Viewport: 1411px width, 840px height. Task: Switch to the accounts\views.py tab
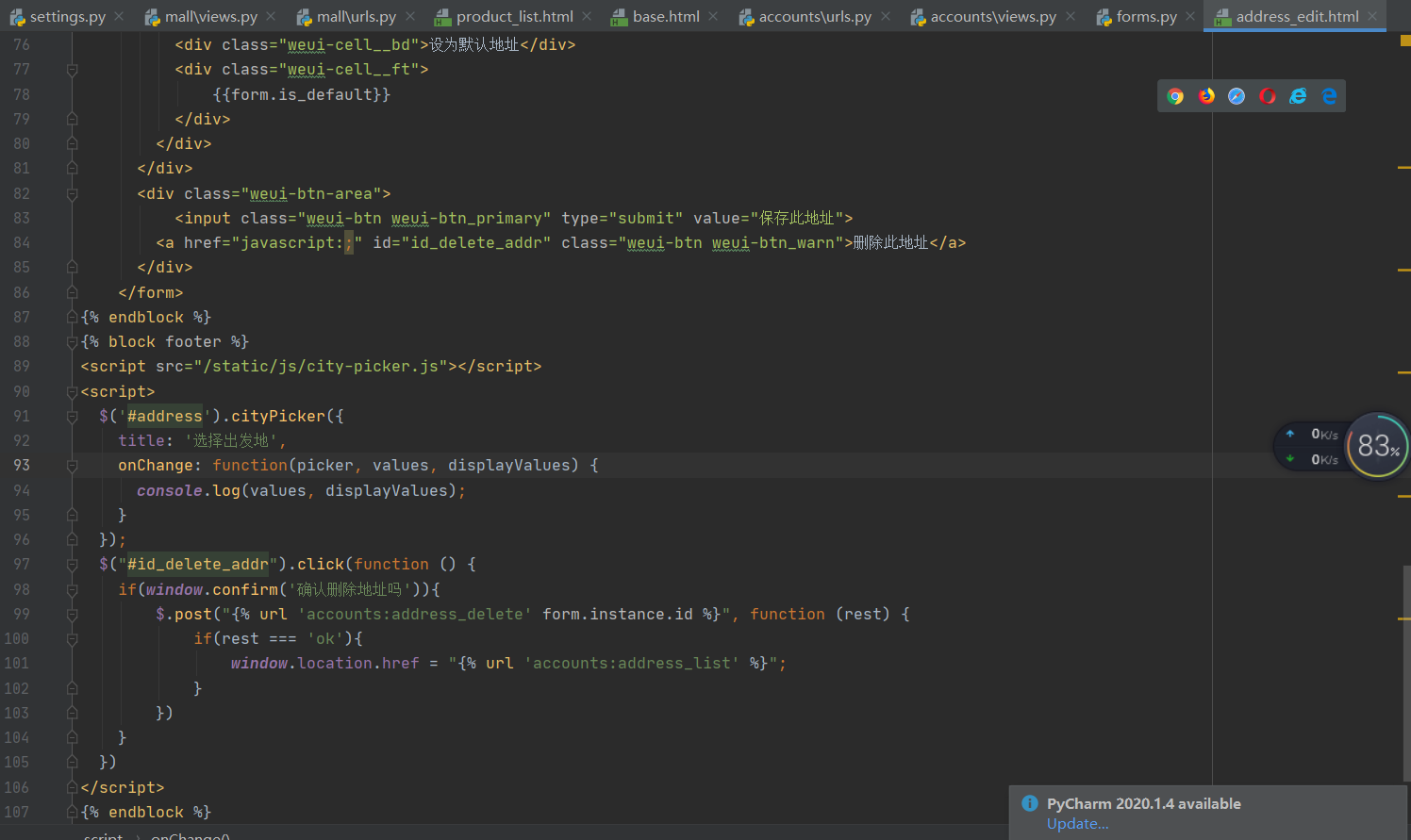pos(993,17)
